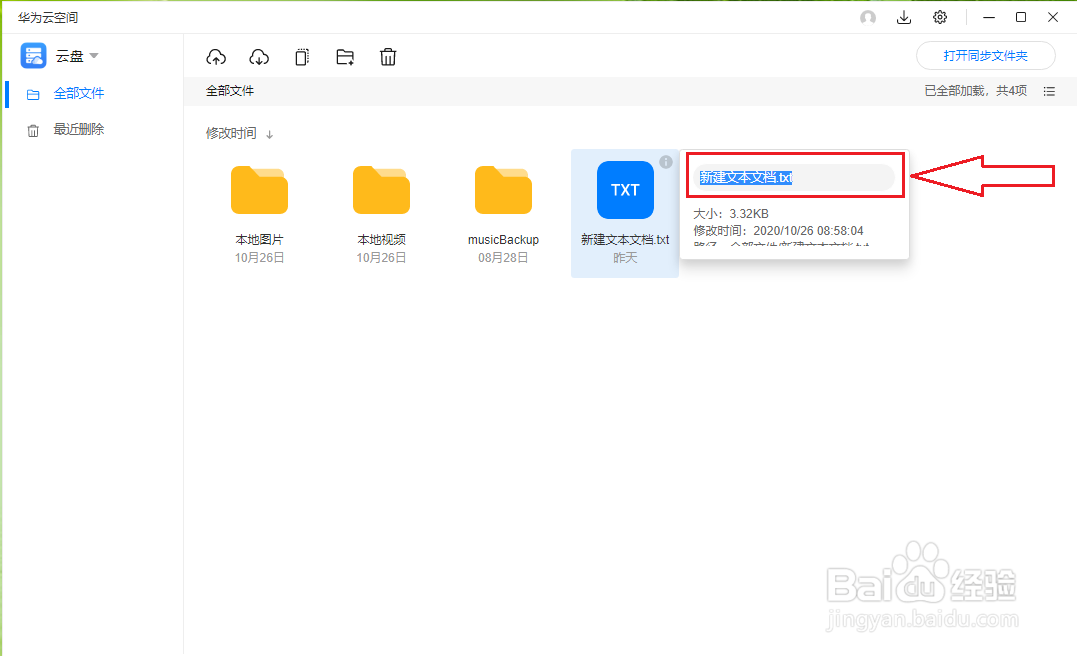The image size is (1077, 656).
Task: Switch to 全部文件 in the sidebar
Action: pyautogui.click(x=79, y=93)
